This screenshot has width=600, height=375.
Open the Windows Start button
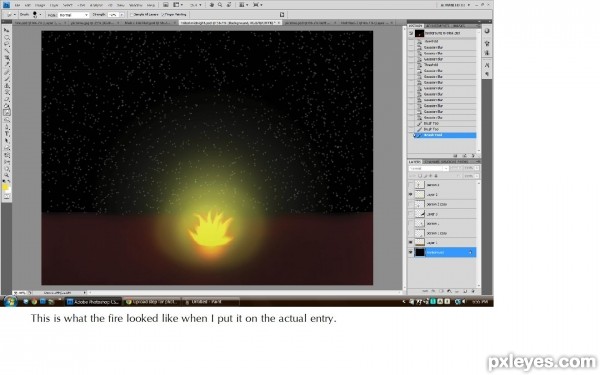click(10, 301)
